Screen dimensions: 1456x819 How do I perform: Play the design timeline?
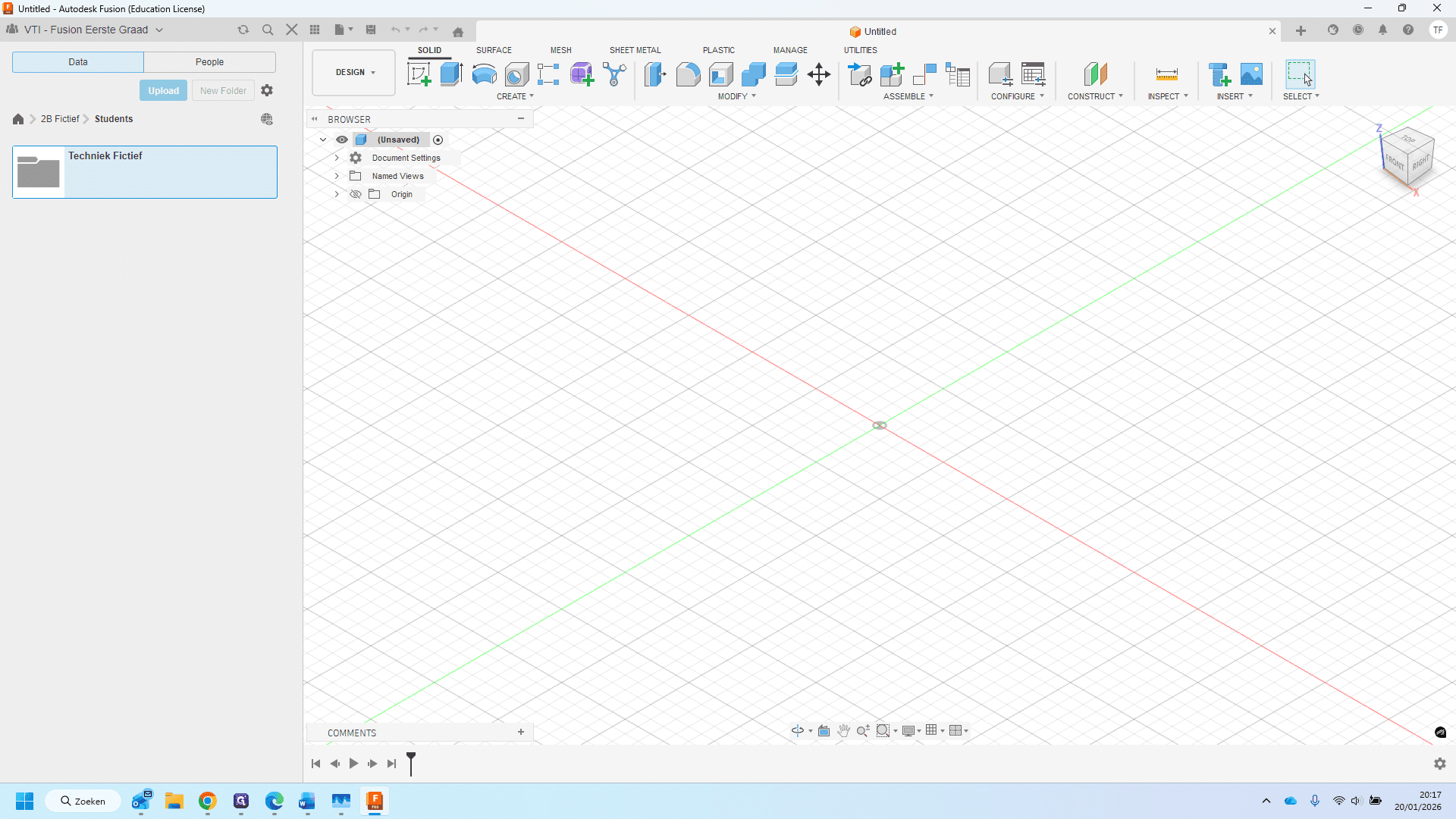[x=353, y=764]
